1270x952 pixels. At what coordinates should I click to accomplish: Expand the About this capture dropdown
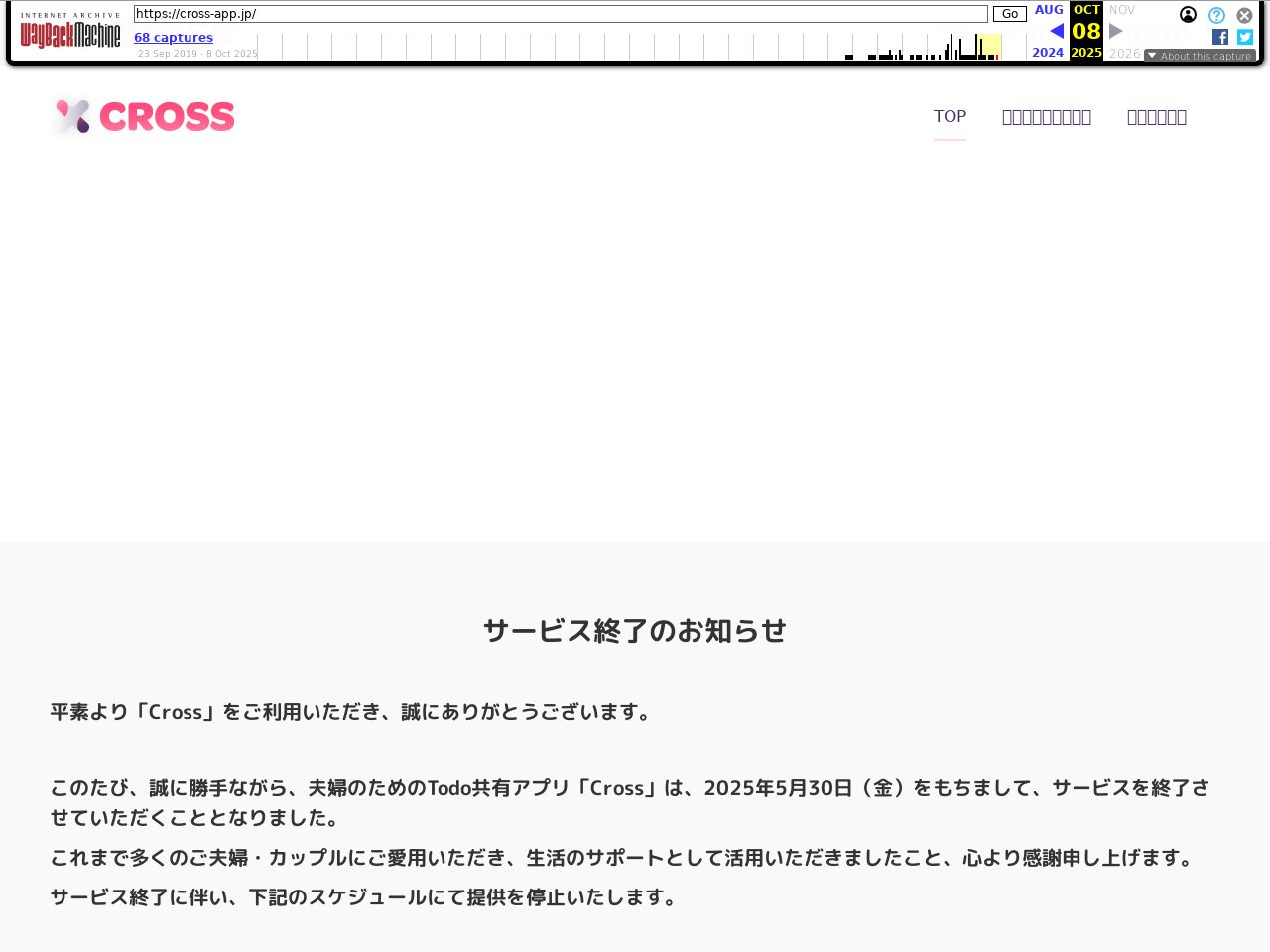(x=1200, y=56)
